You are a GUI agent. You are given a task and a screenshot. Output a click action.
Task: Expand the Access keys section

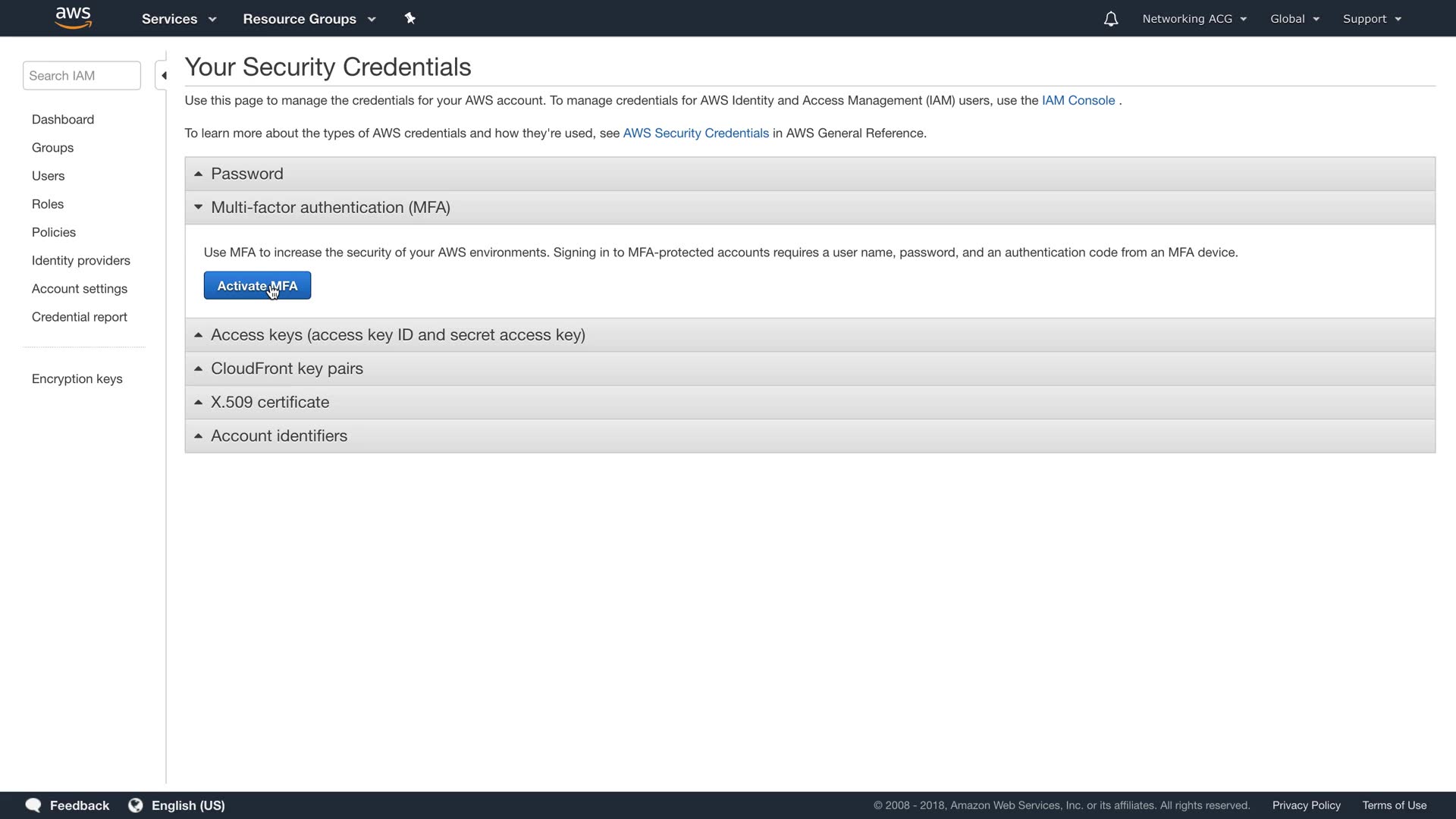click(x=397, y=335)
